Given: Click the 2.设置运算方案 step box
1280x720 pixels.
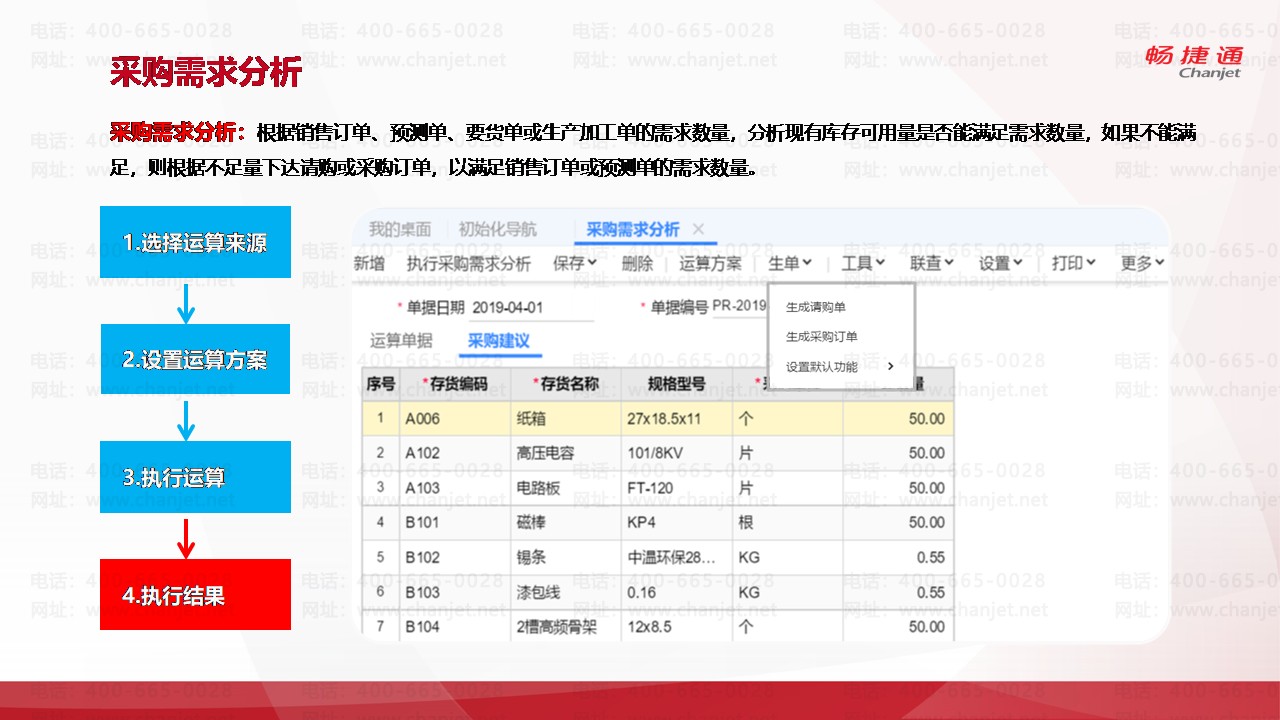Looking at the screenshot, I should [195, 359].
